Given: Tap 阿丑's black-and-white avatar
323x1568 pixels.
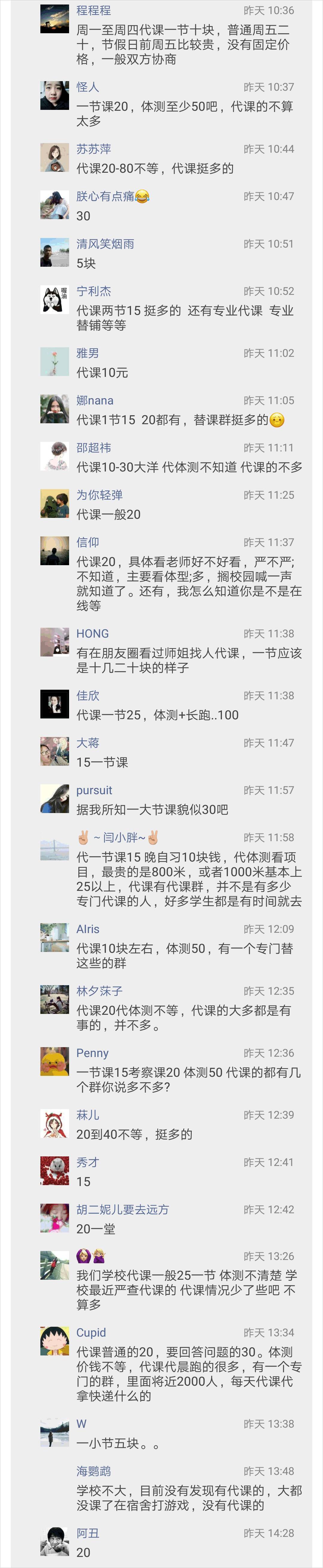Looking at the screenshot, I should [55, 1541].
